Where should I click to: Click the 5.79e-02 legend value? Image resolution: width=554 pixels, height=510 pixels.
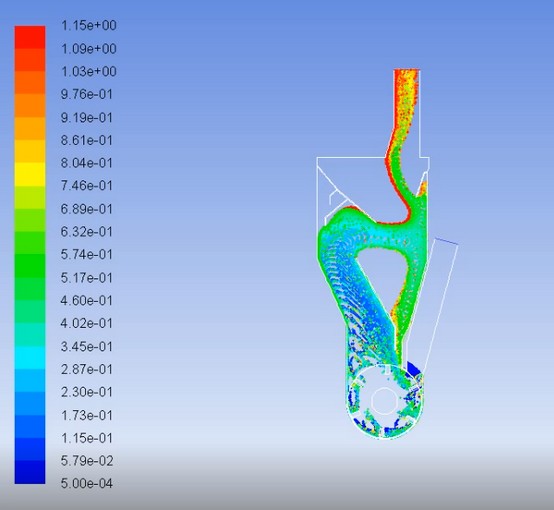coord(87,461)
